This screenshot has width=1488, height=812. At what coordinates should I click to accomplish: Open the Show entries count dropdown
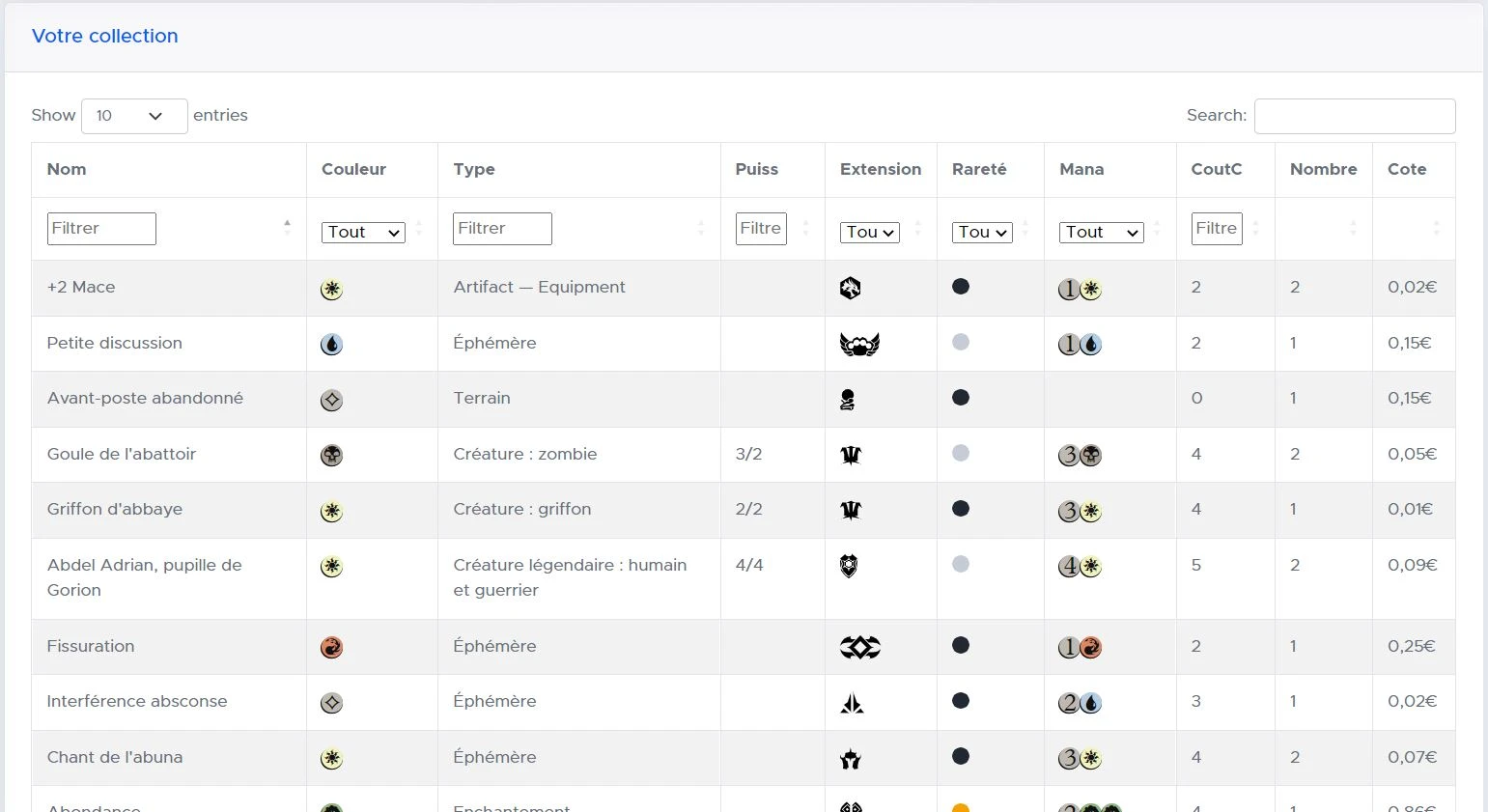[134, 116]
